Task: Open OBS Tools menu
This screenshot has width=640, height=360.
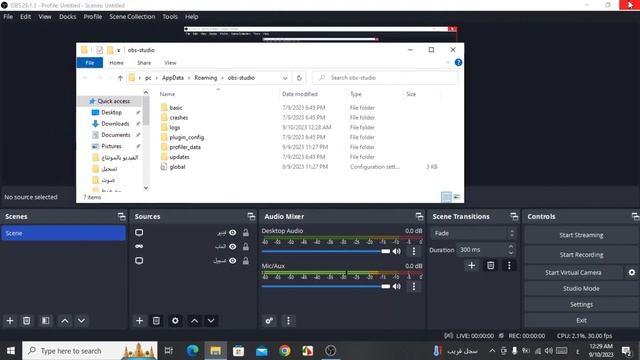Action: [x=170, y=17]
